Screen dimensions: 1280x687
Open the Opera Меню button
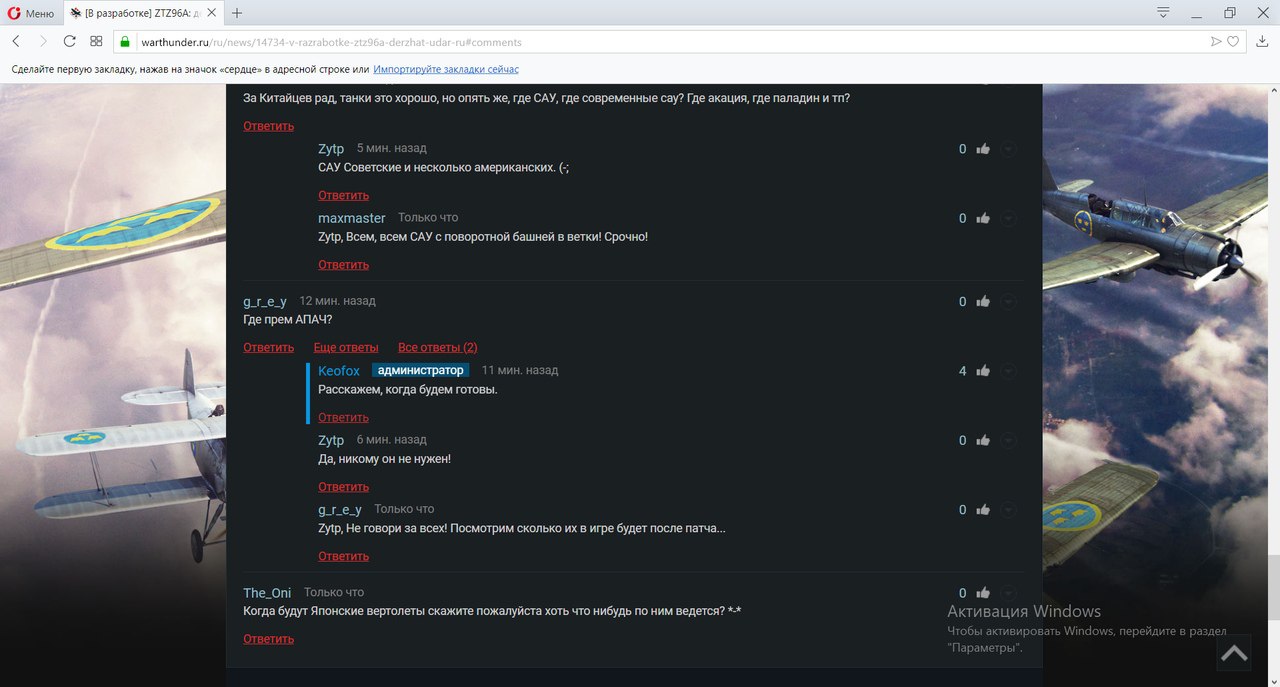(32, 13)
